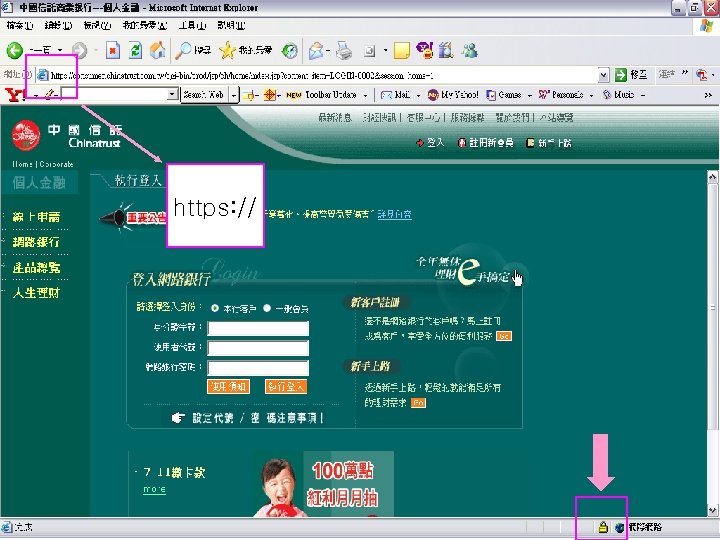Click the scrollbar up arrow
This screenshot has width=720, height=540.
pos(712,176)
